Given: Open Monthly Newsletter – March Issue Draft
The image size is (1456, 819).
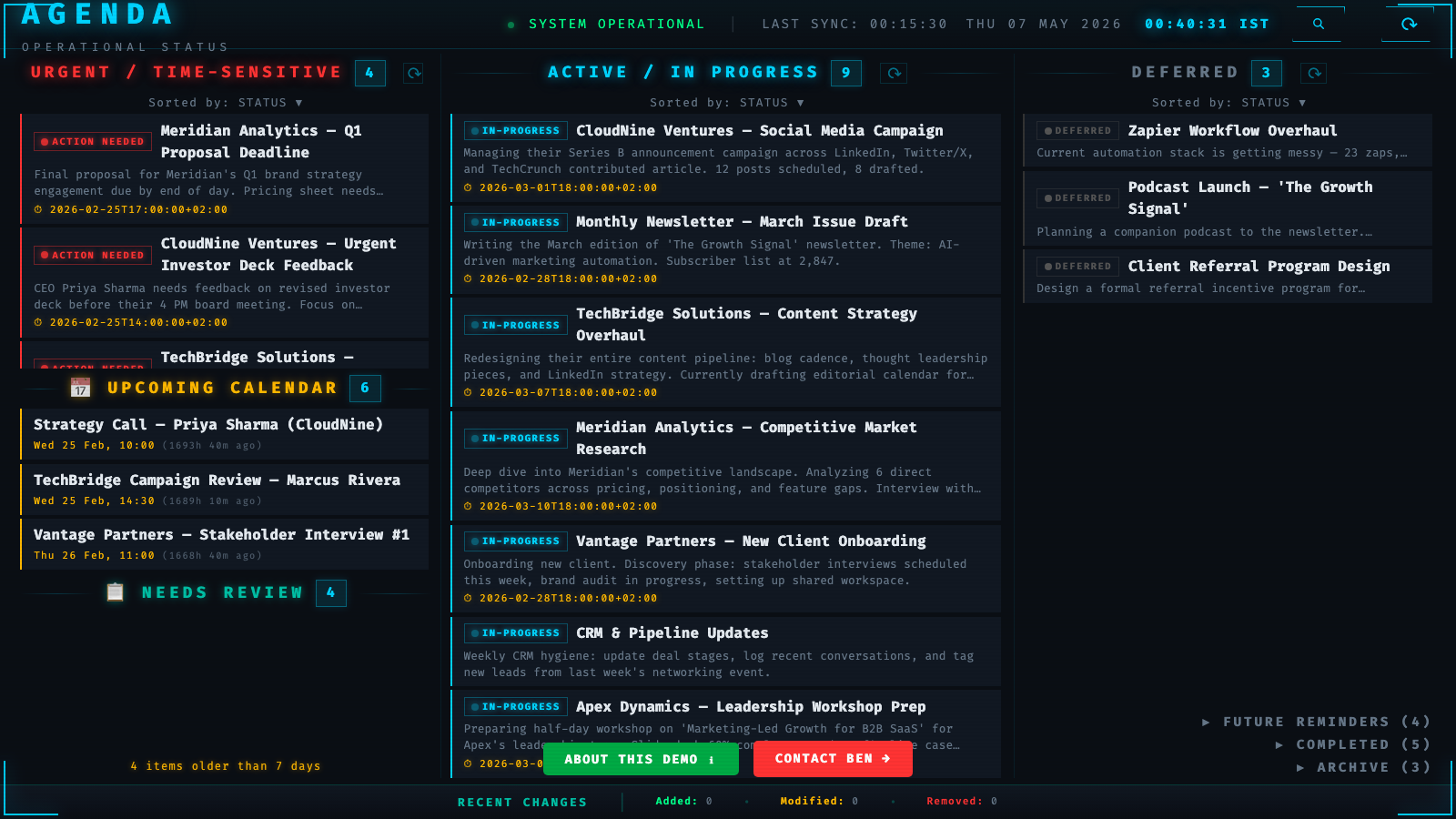Looking at the screenshot, I should coord(725,249).
